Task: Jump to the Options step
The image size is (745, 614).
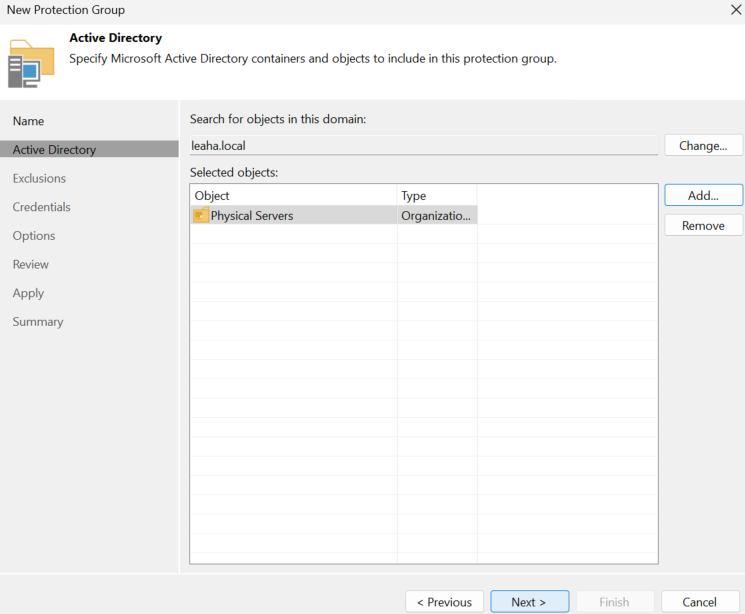Action: [34, 236]
